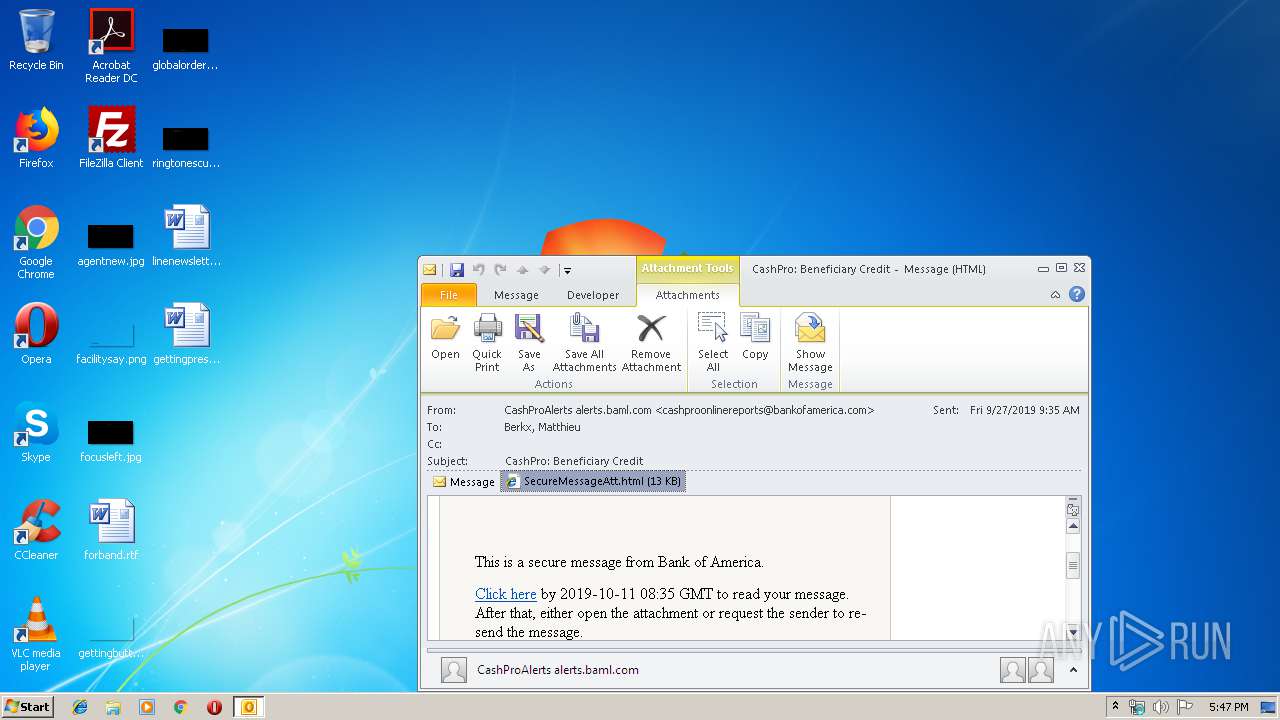Screen dimensions: 1280x720
Task: Select the forband.rtf file on the desktop
Action: 111,530
